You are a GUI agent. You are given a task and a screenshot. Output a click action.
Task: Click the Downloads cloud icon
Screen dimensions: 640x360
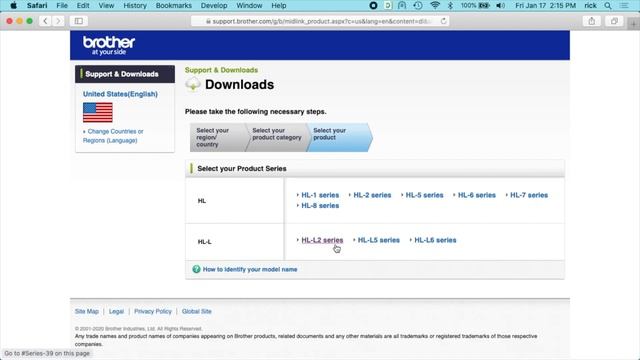coord(193,84)
